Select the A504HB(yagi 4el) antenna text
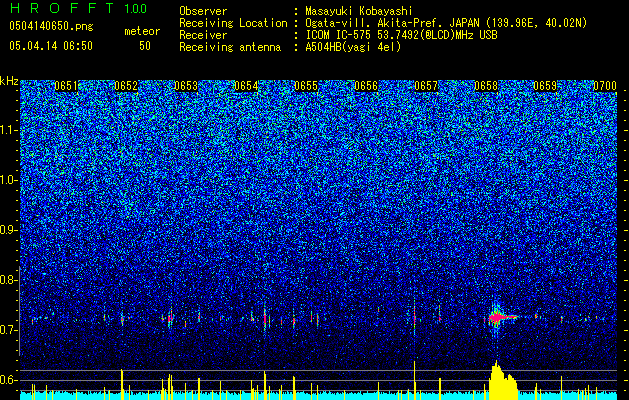Screen dimensions: 629x400 point(353,47)
